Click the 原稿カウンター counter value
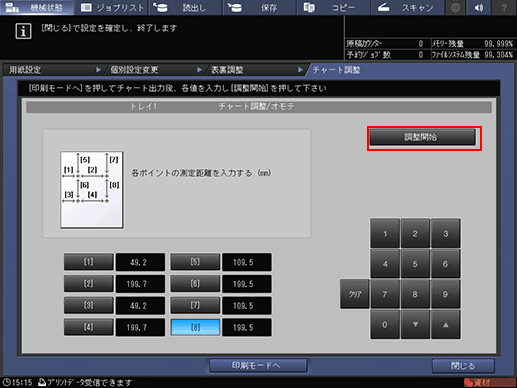 click(x=421, y=44)
